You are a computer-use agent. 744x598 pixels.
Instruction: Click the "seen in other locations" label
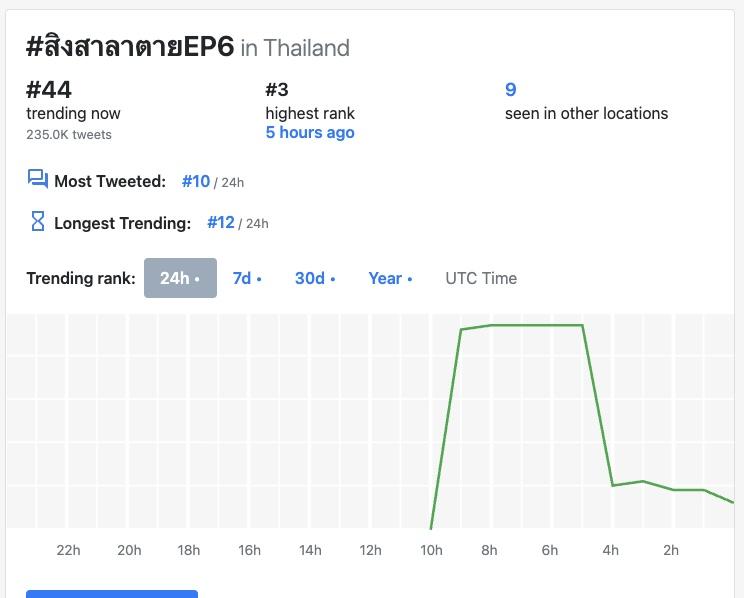586,113
